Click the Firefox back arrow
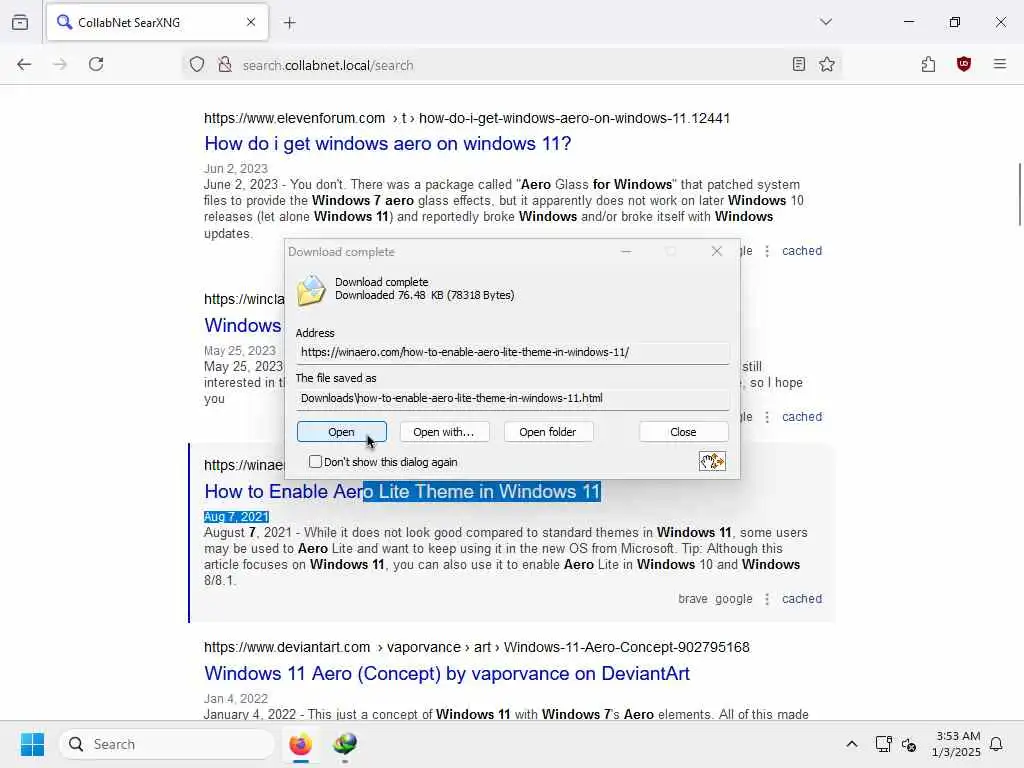The height and width of the screenshot is (768, 1024). tap(24, 64)
